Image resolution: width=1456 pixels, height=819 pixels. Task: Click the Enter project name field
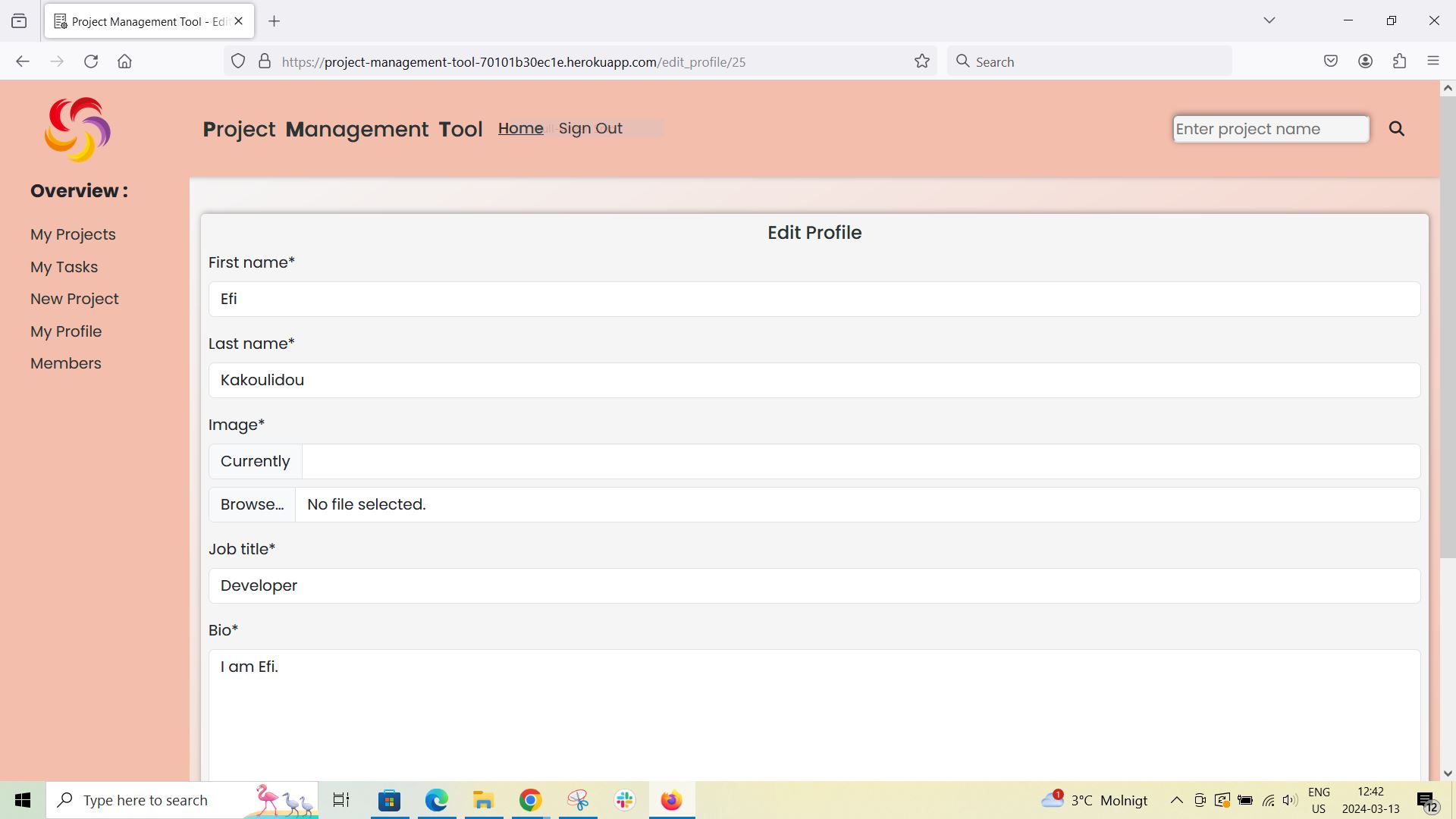(1270, 128)
